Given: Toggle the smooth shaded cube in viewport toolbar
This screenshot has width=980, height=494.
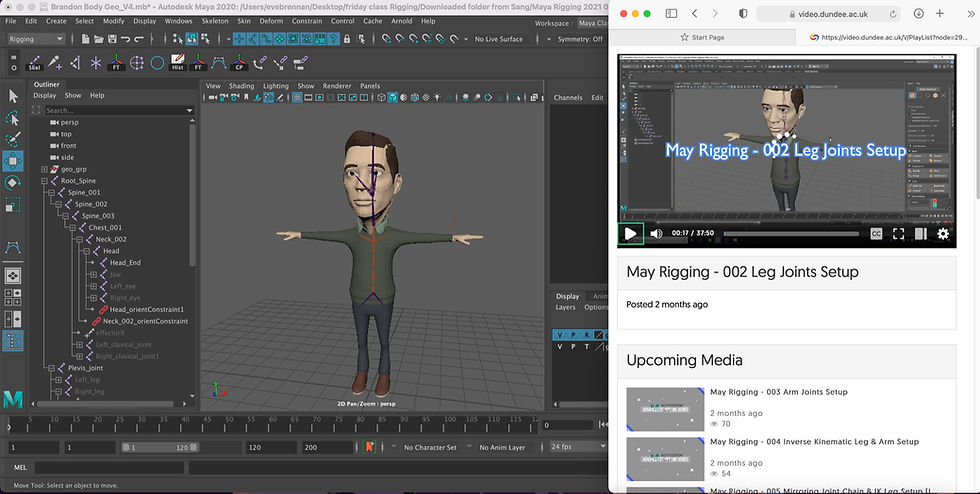Looking at the screenshot, I should click(x=392, y=98).
